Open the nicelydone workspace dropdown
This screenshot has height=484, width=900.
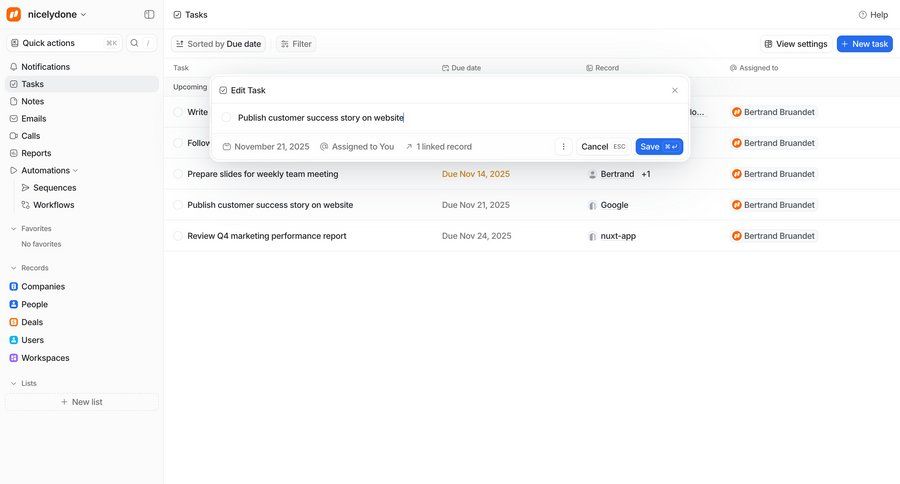(56, 14)
